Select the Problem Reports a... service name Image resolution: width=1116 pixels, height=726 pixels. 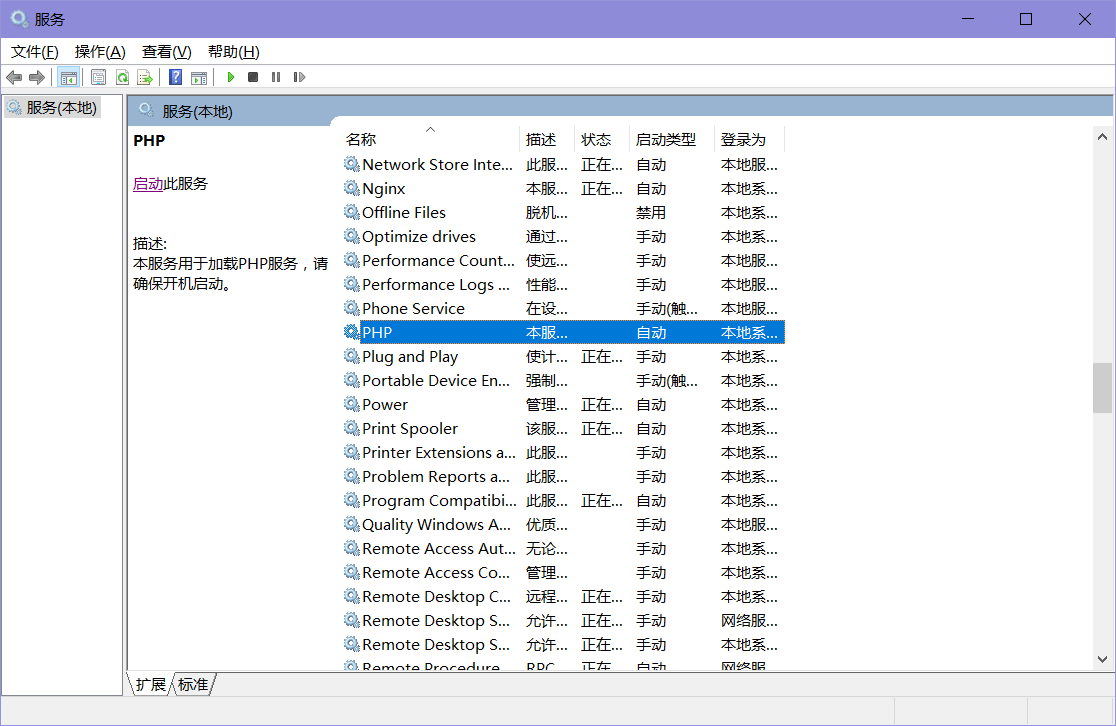point(436,477)
